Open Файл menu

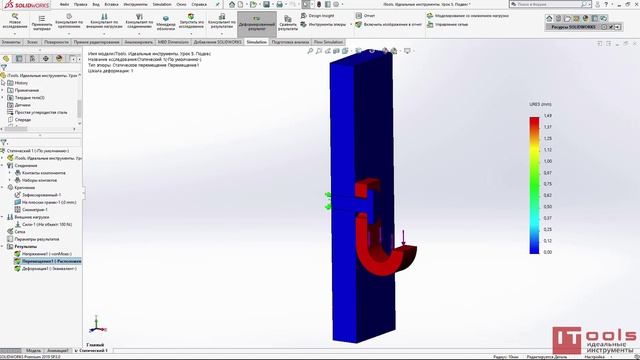click(64, 4)
